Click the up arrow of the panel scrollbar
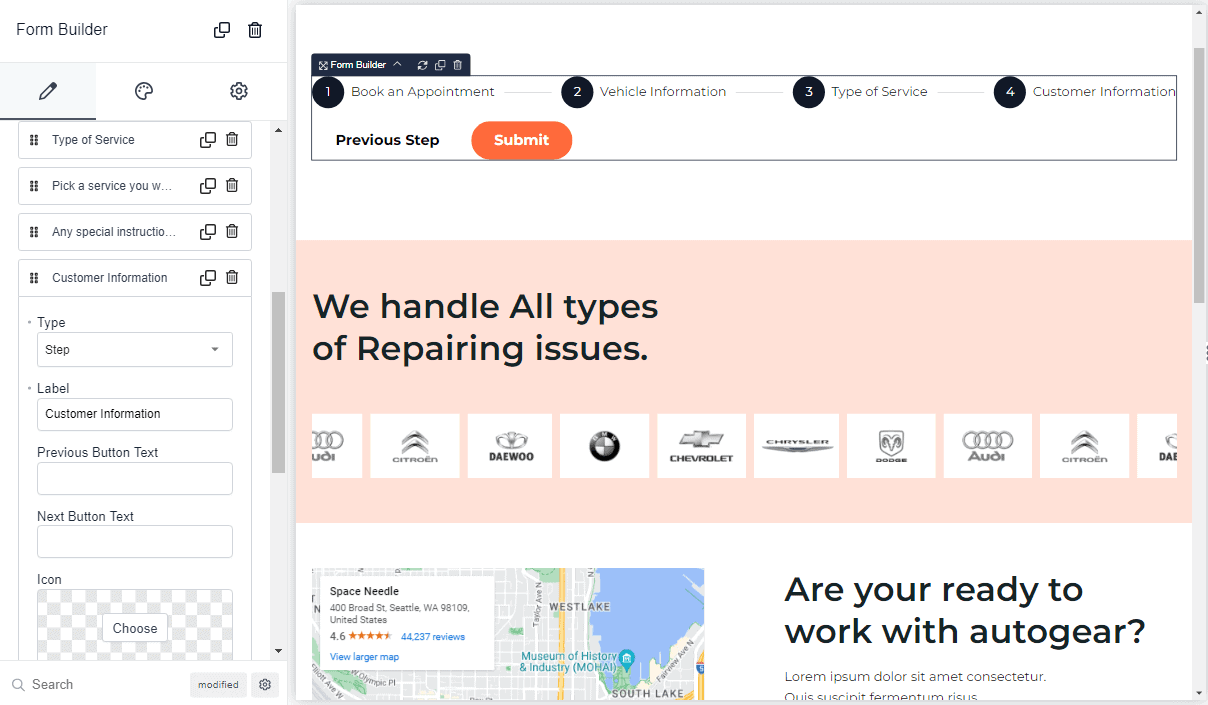This screenshot has width=1208, height=705. (279, 131)
